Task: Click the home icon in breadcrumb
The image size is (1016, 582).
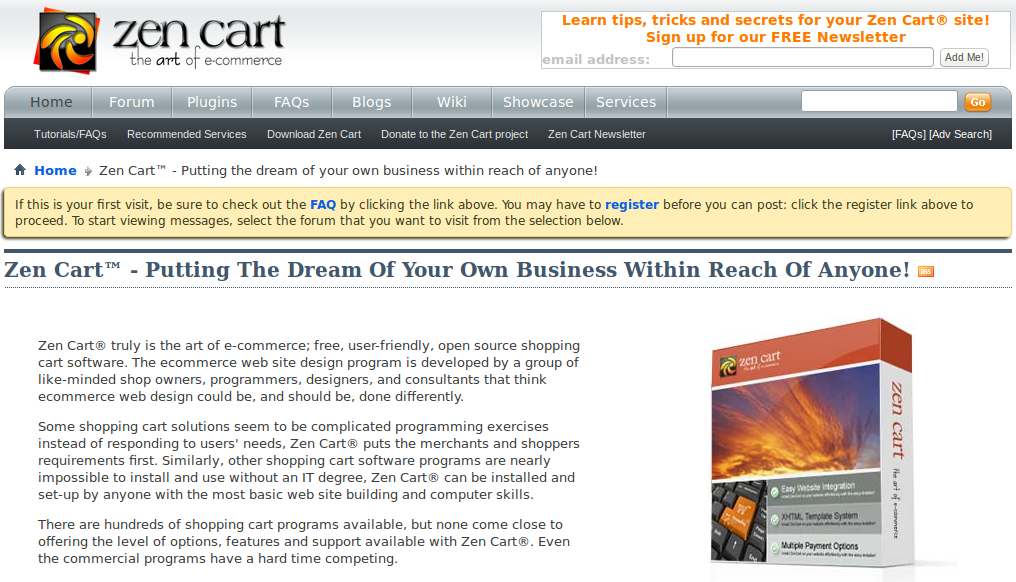Action: tap(20, 170)
